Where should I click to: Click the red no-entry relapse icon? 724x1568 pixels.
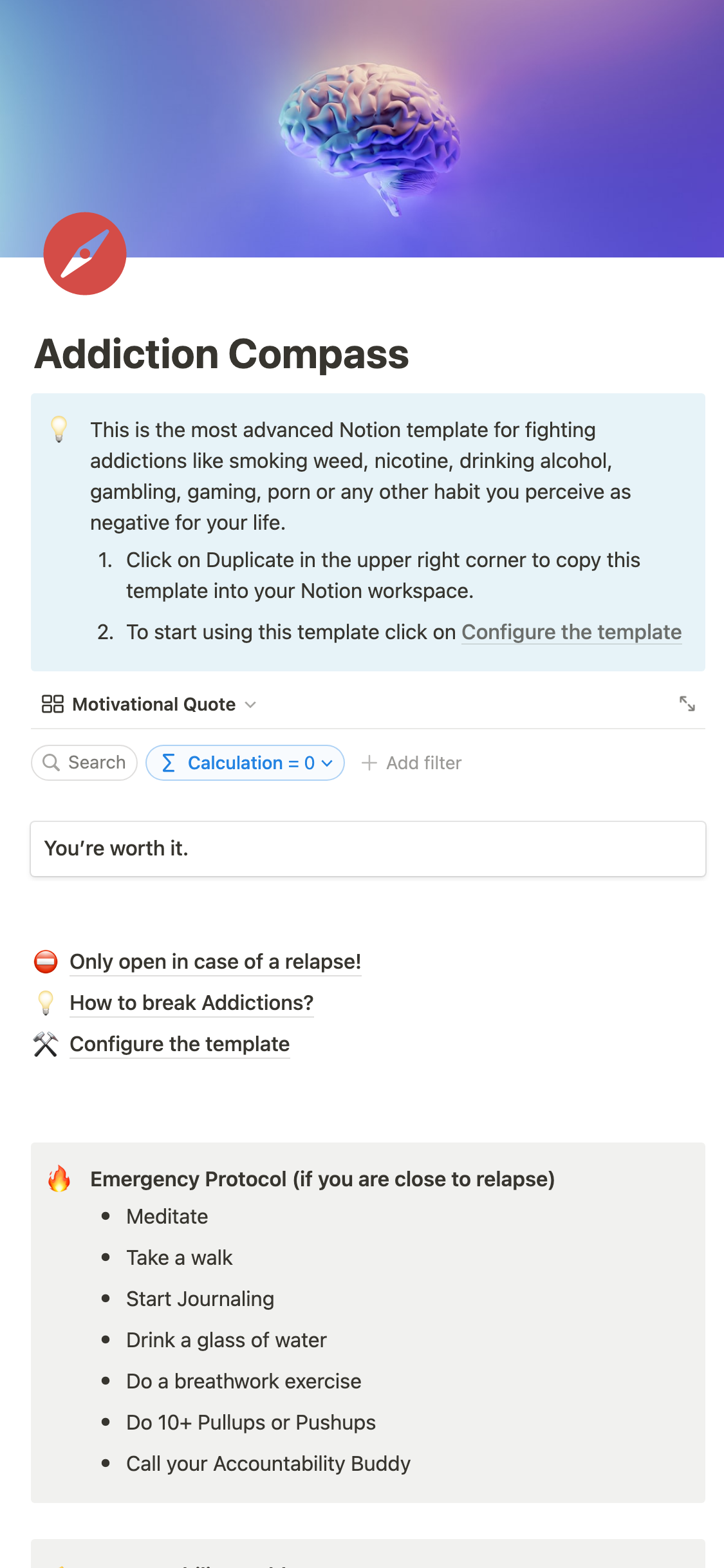tap(46, 962)
